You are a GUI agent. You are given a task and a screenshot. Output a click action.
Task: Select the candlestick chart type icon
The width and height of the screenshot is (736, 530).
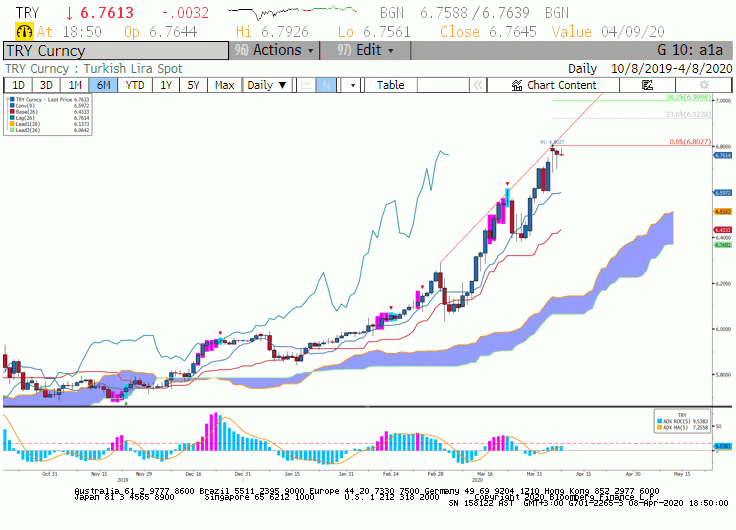(326, 85)
